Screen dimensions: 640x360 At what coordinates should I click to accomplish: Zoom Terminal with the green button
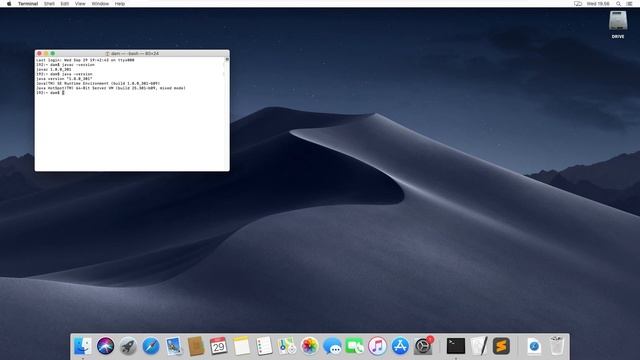53,53
